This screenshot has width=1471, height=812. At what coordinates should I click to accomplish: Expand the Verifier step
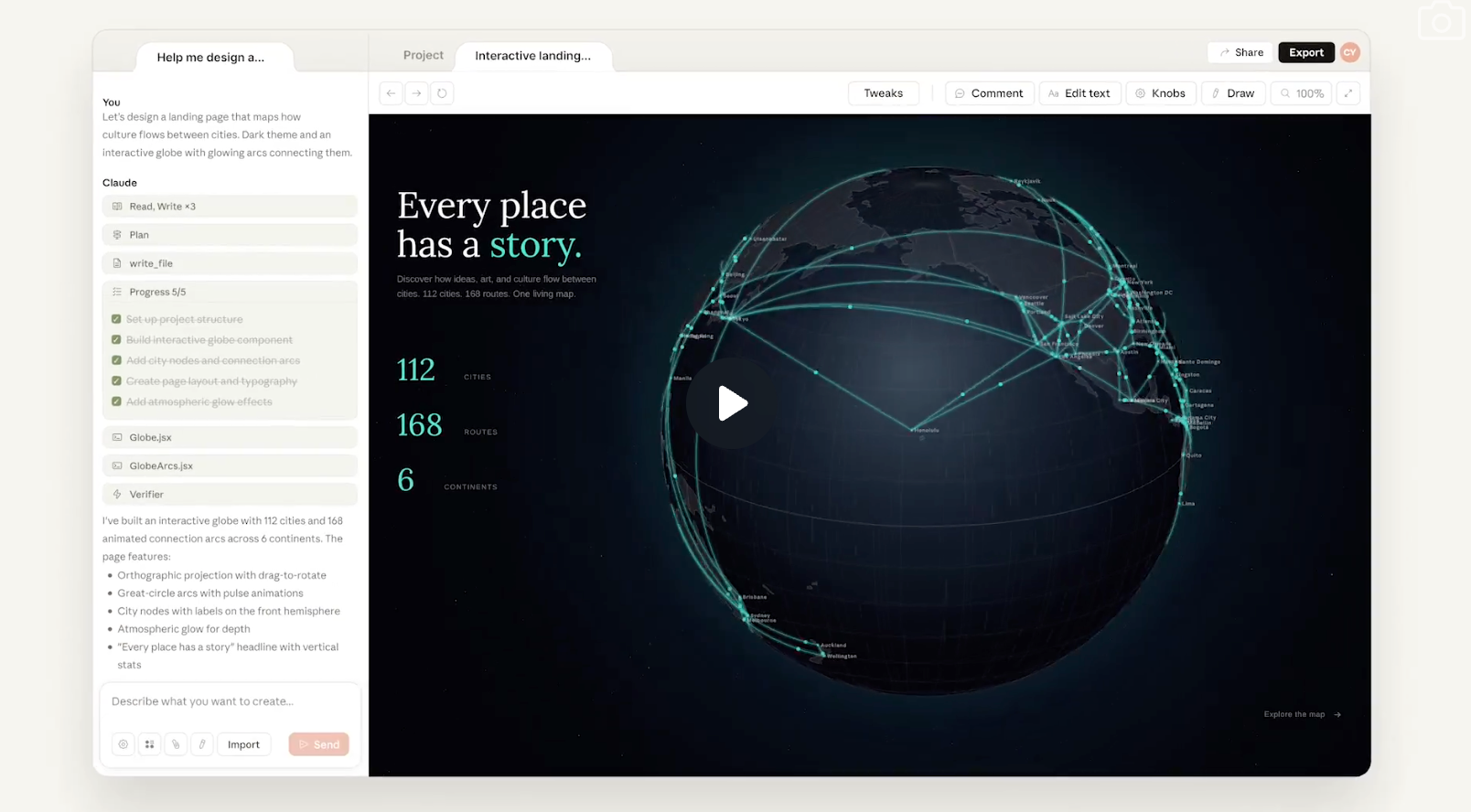pyautogui.click(x=230, y=494)
